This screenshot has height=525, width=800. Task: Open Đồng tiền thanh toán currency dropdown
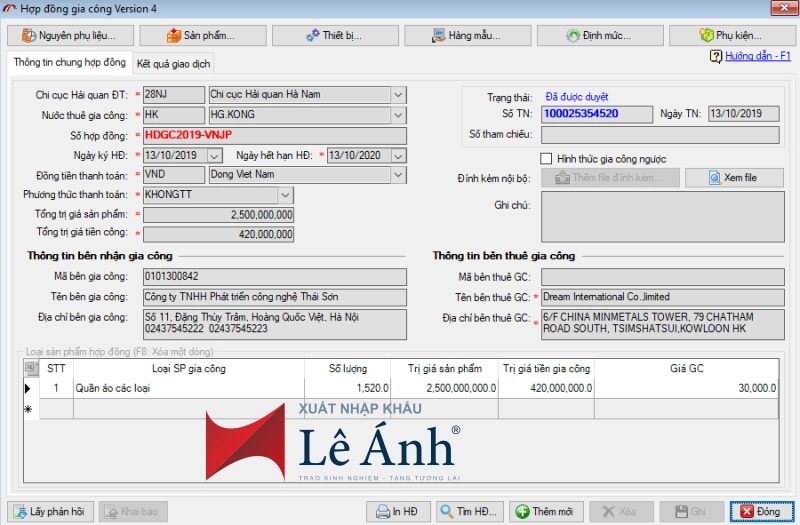[398, 175]
